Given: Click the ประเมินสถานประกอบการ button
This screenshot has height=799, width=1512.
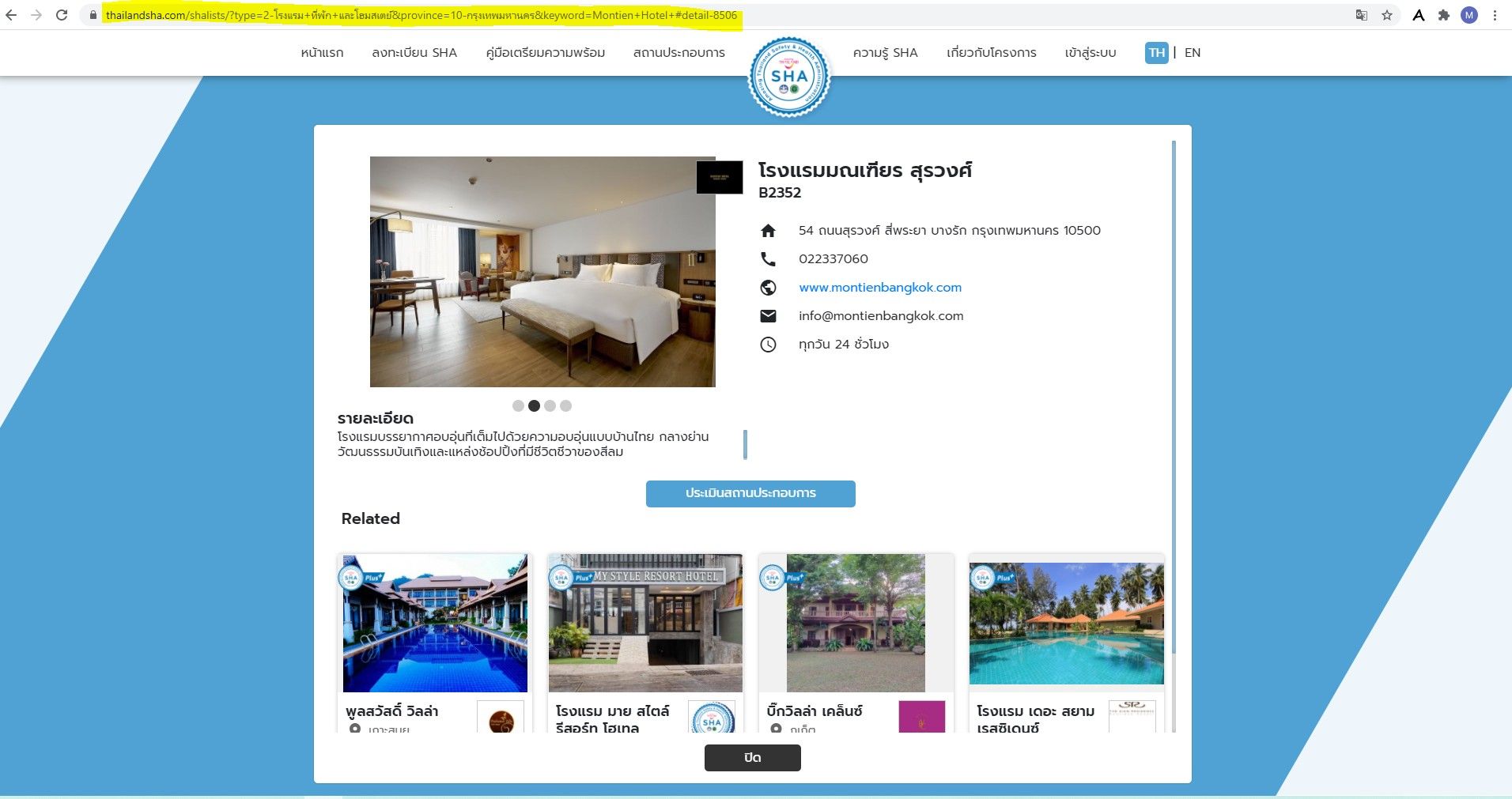Looking at the screenshot, I should point(750,493).
